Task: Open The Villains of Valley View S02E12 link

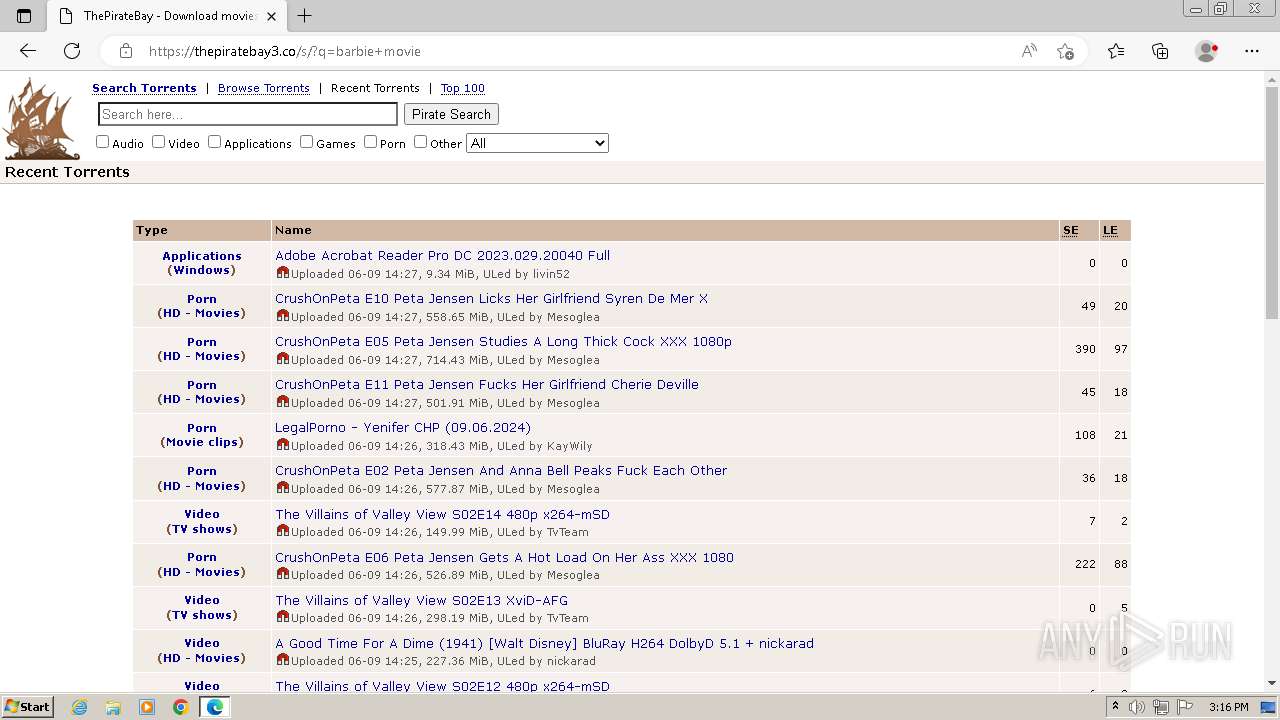Action: pos(442,686)
